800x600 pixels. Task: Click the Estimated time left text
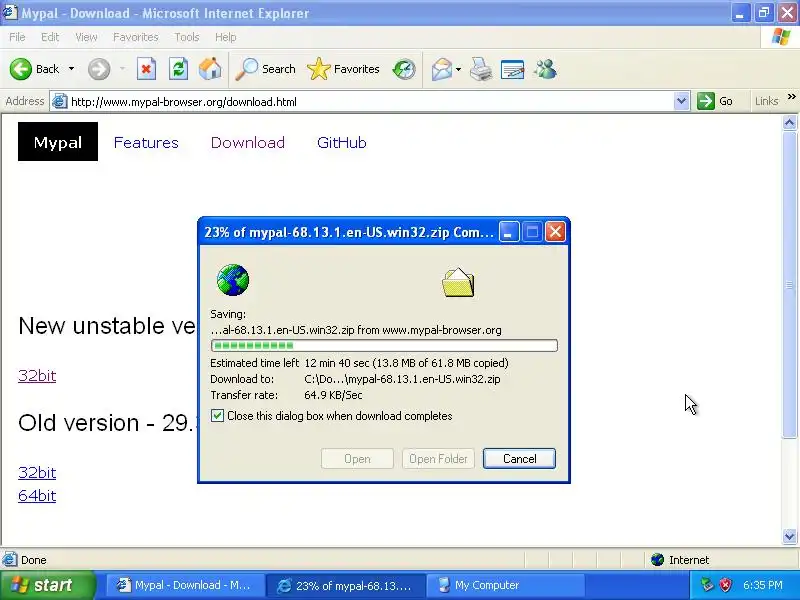(255, 363)
